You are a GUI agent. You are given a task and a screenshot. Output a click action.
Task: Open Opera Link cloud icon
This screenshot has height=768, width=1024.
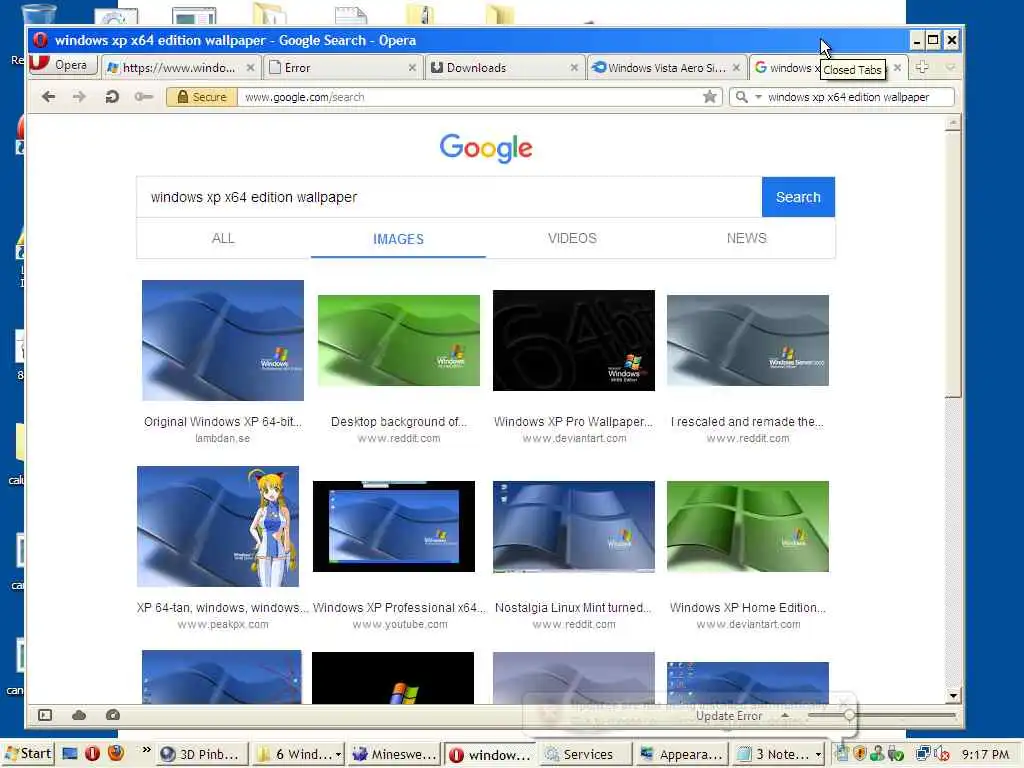click(x=79, y=715)
